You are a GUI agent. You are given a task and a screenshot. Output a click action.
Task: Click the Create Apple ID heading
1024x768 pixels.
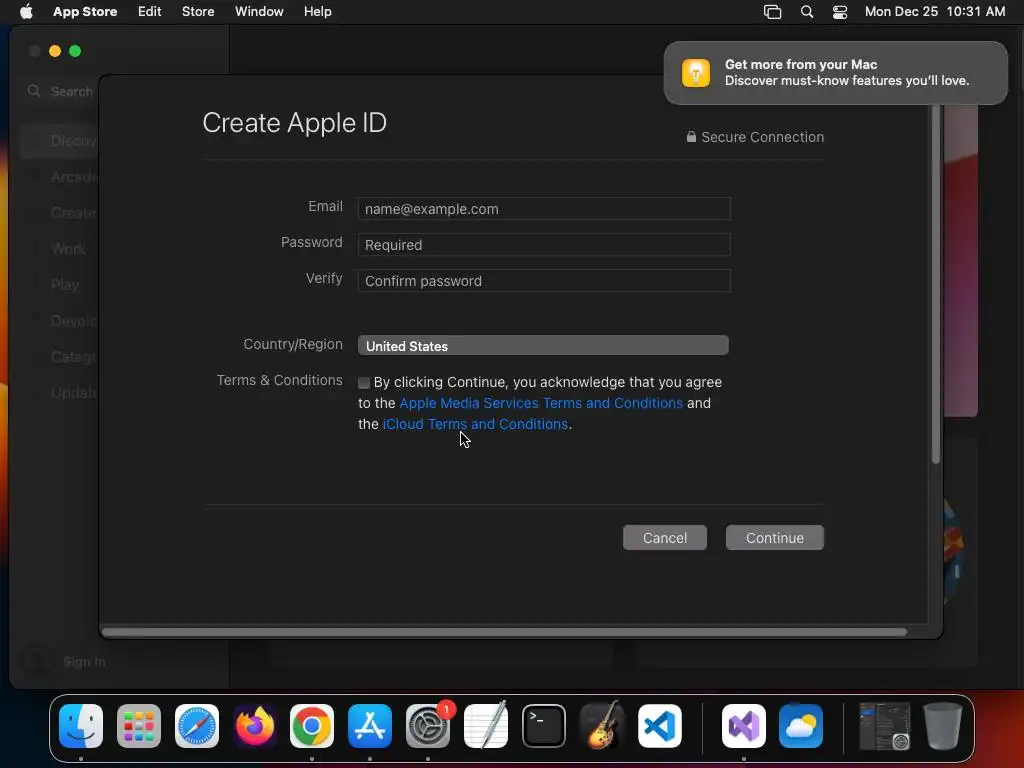point(295,123)
